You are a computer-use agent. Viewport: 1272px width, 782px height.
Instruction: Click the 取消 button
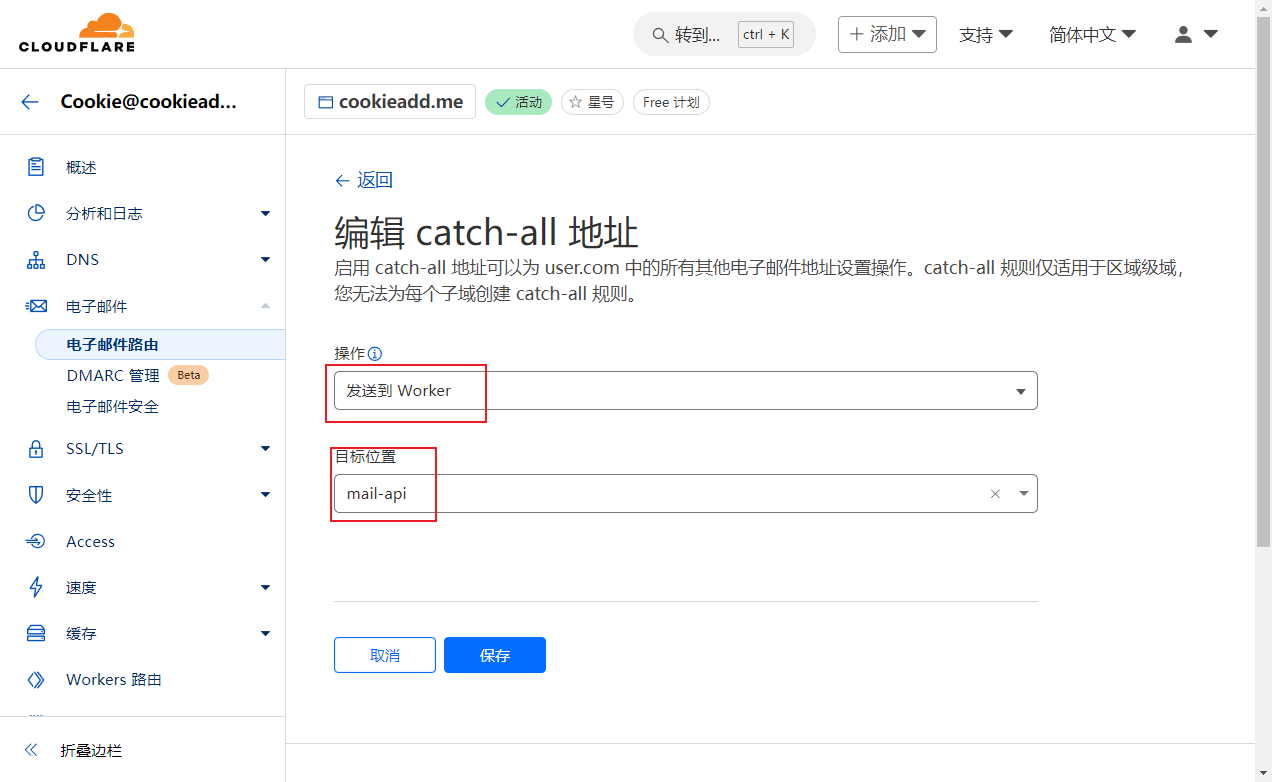pos(385,655)
